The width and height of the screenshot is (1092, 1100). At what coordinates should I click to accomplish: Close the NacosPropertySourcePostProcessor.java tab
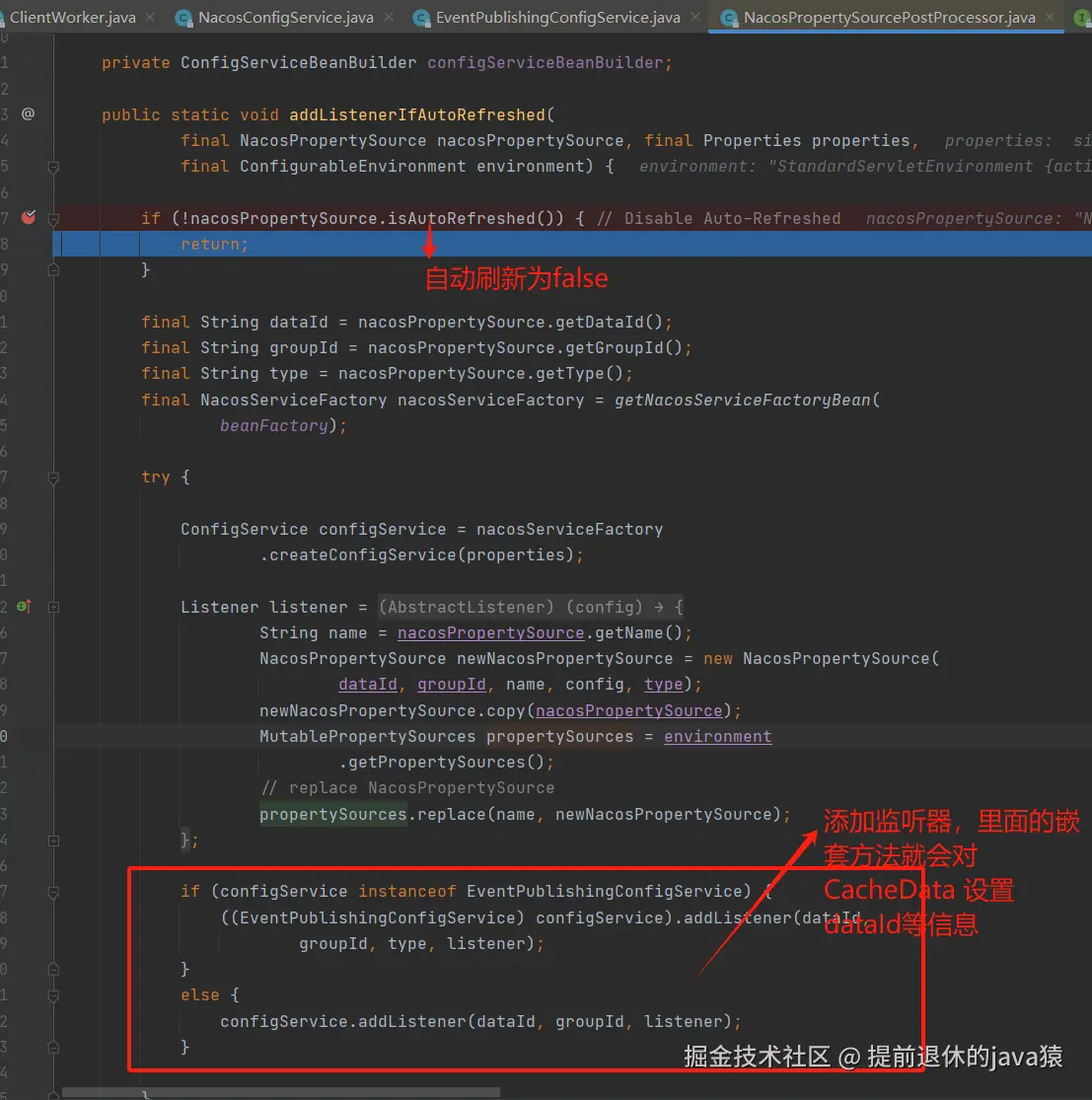point(1050,17)
